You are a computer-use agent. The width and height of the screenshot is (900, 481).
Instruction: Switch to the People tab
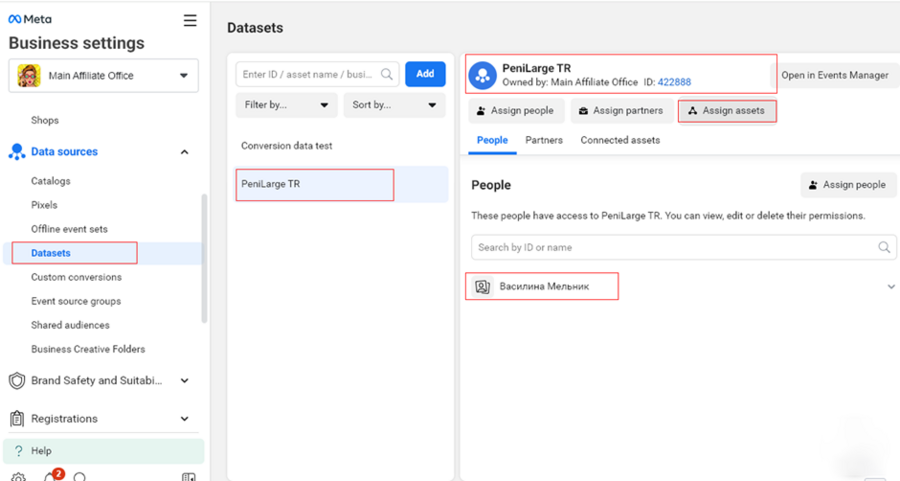tap(492, 140)
